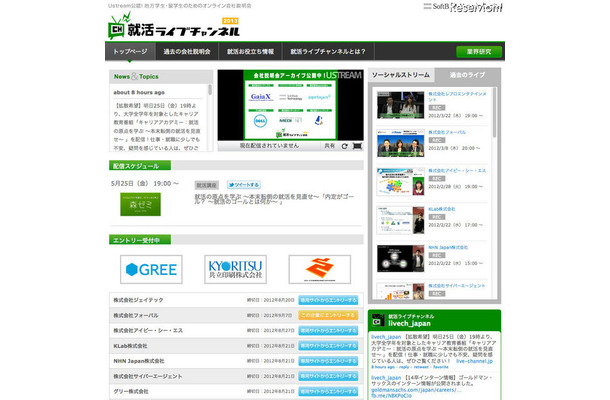Open 株式会社レプロエンタテインメント link in live list
610x400 pixels.
[x=457, y=96]
